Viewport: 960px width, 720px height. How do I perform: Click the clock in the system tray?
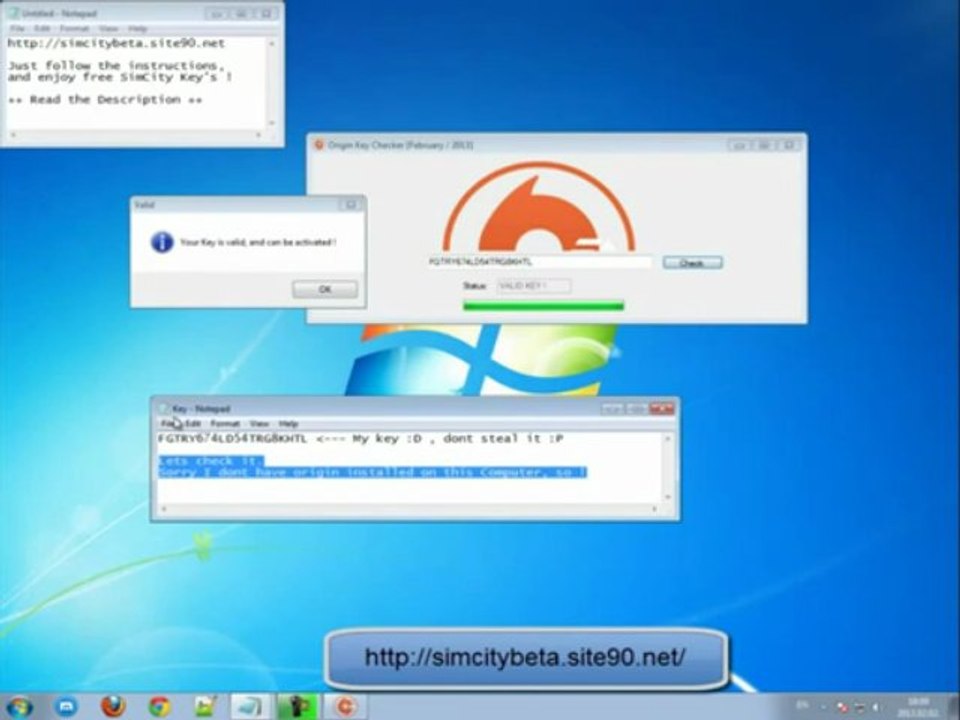[x=918, y=707]
